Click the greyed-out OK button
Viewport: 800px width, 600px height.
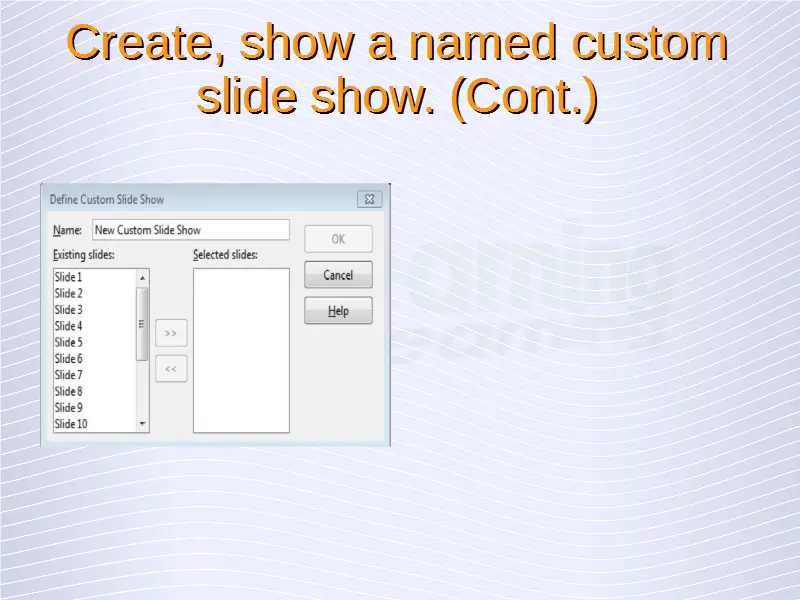338,239
